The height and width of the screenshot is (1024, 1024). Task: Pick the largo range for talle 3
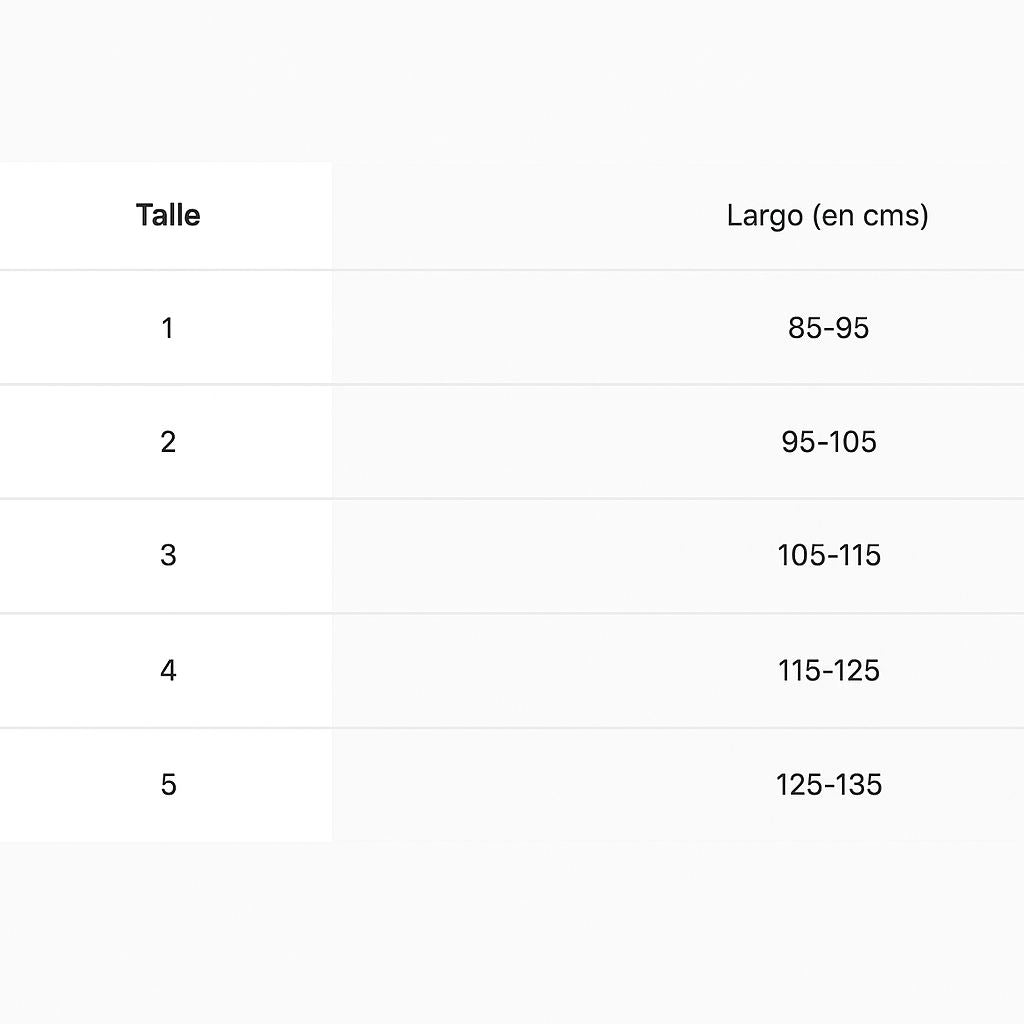pos(828,556)
